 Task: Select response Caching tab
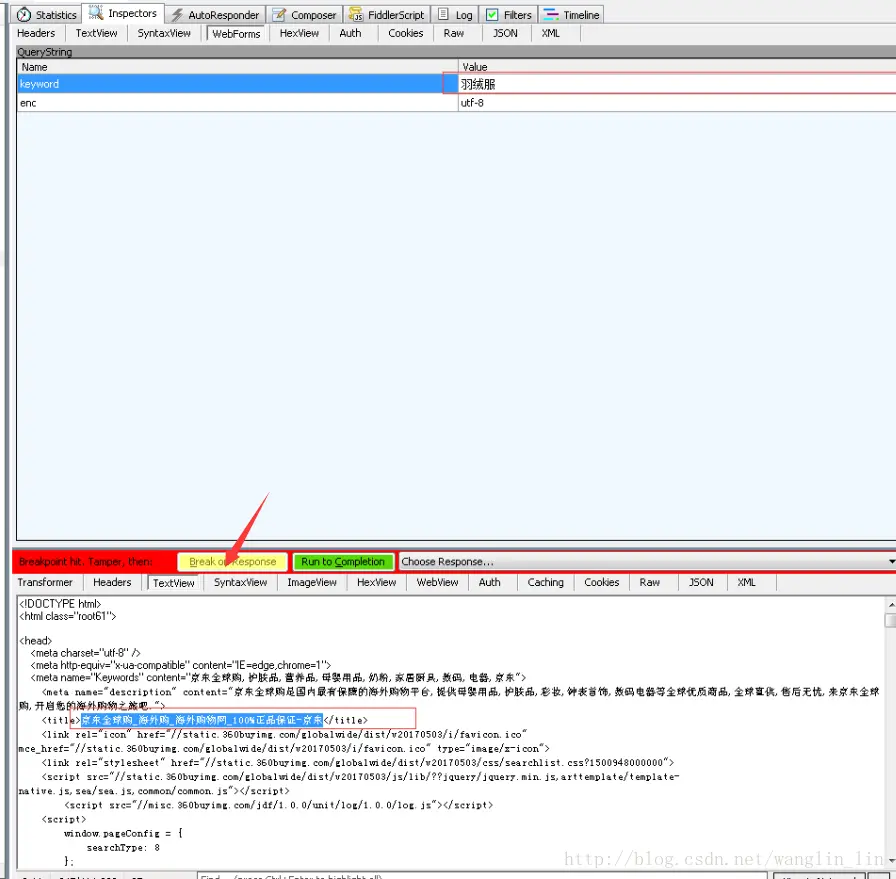pos(545,582)
